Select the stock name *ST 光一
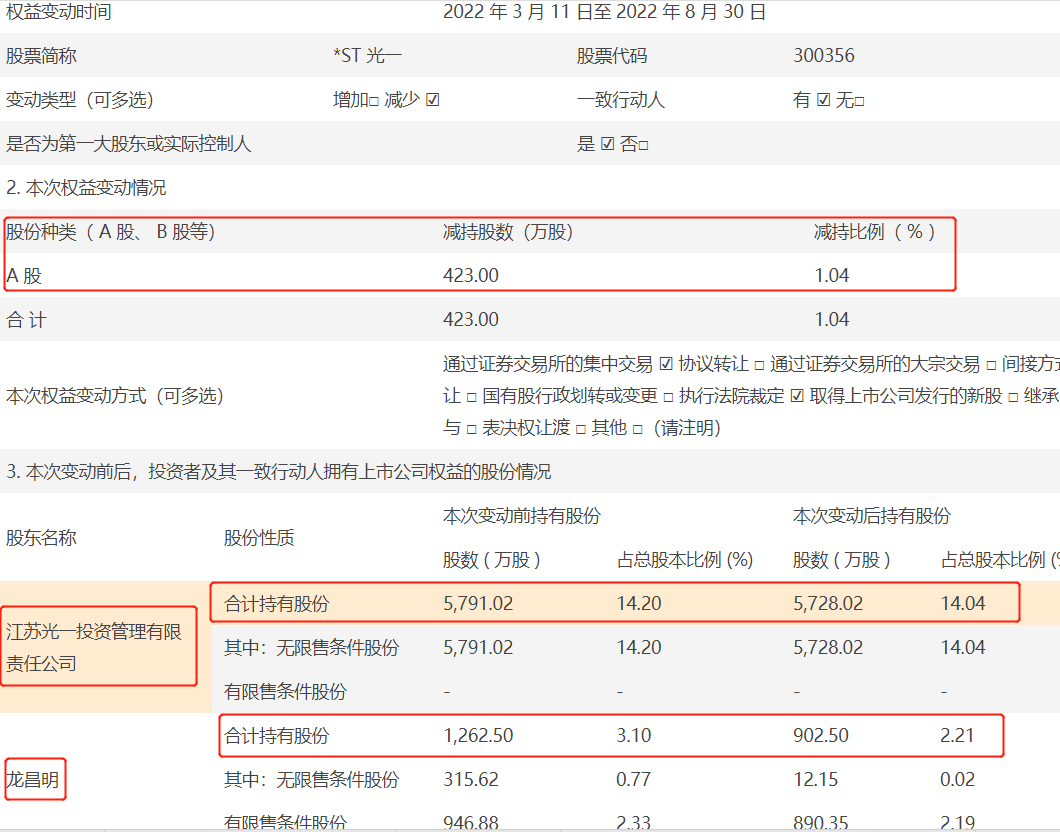The image size is (1060, 832). (x=367, y=55)
